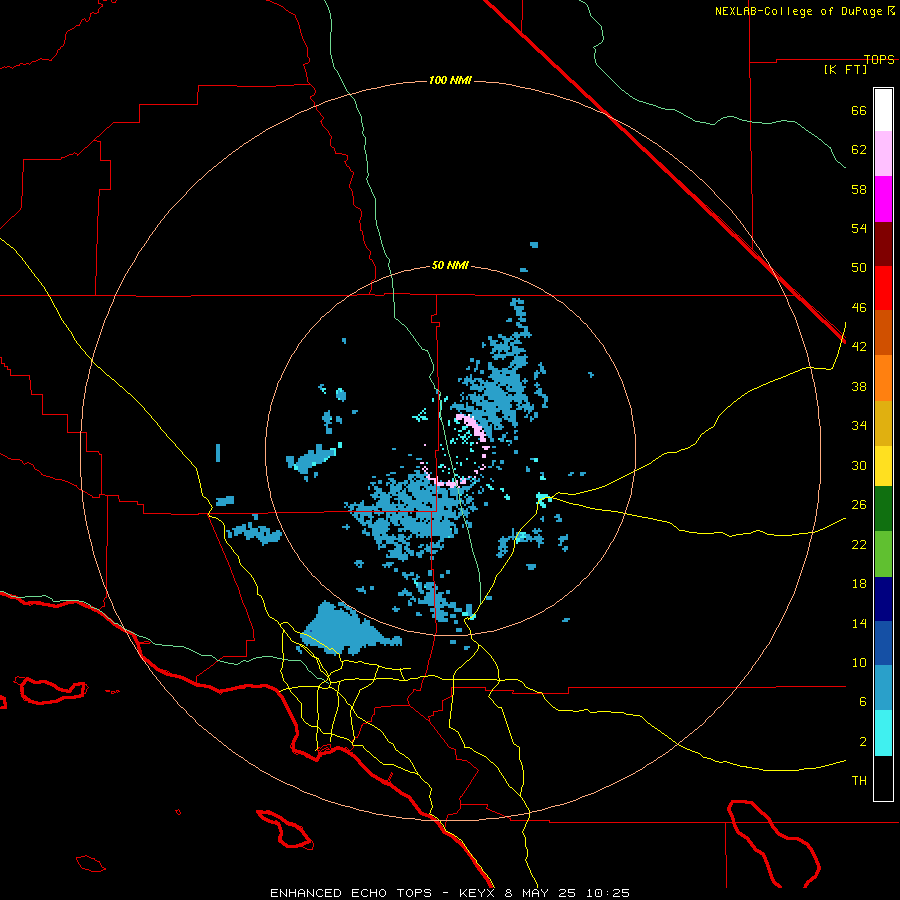The height and width of the screenshot is (900, 900).
Task: Pick the dark green legend swatch
Action: [883, 509]
